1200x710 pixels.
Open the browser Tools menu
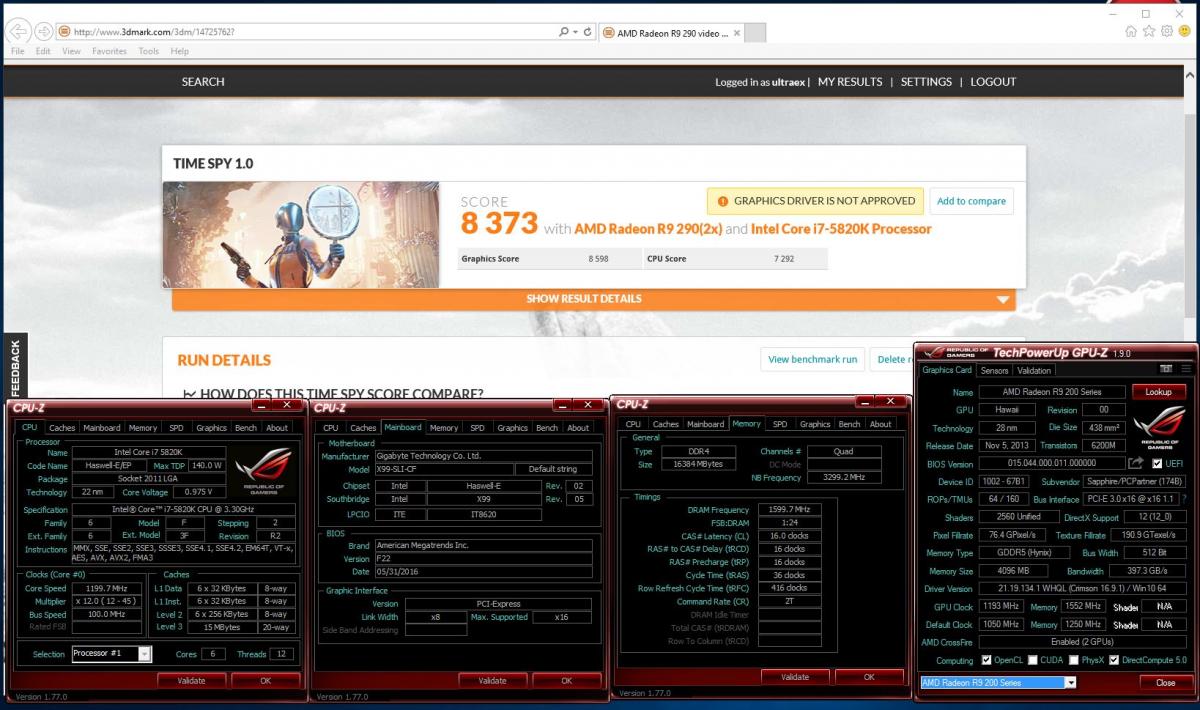coord(148,51)
